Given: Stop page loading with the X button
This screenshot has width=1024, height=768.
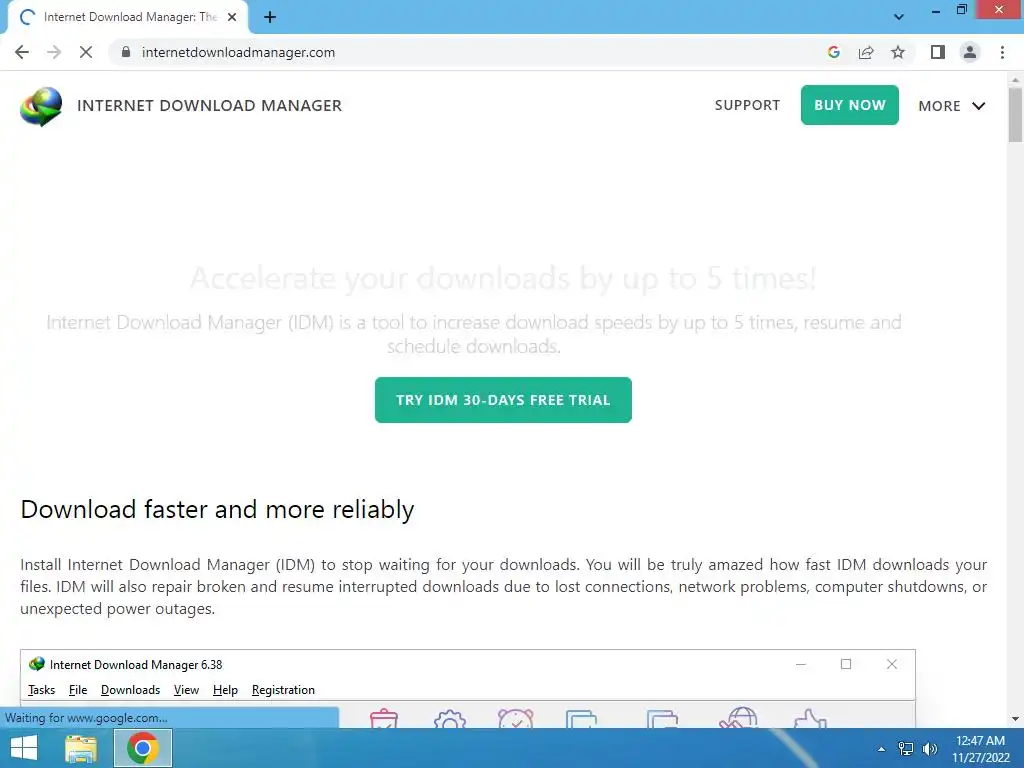Looking at the screenshot, I should [86, 52].
